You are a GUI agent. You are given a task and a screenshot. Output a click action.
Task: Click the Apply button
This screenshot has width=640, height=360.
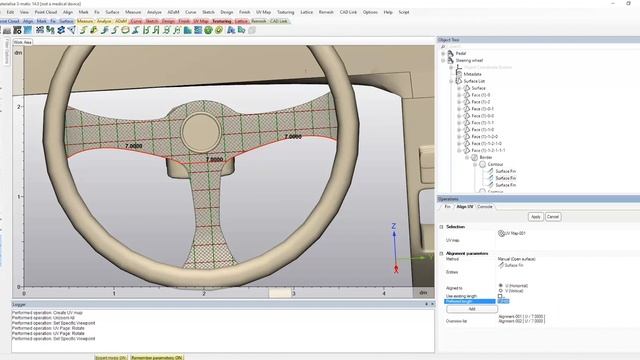(536, 217)
